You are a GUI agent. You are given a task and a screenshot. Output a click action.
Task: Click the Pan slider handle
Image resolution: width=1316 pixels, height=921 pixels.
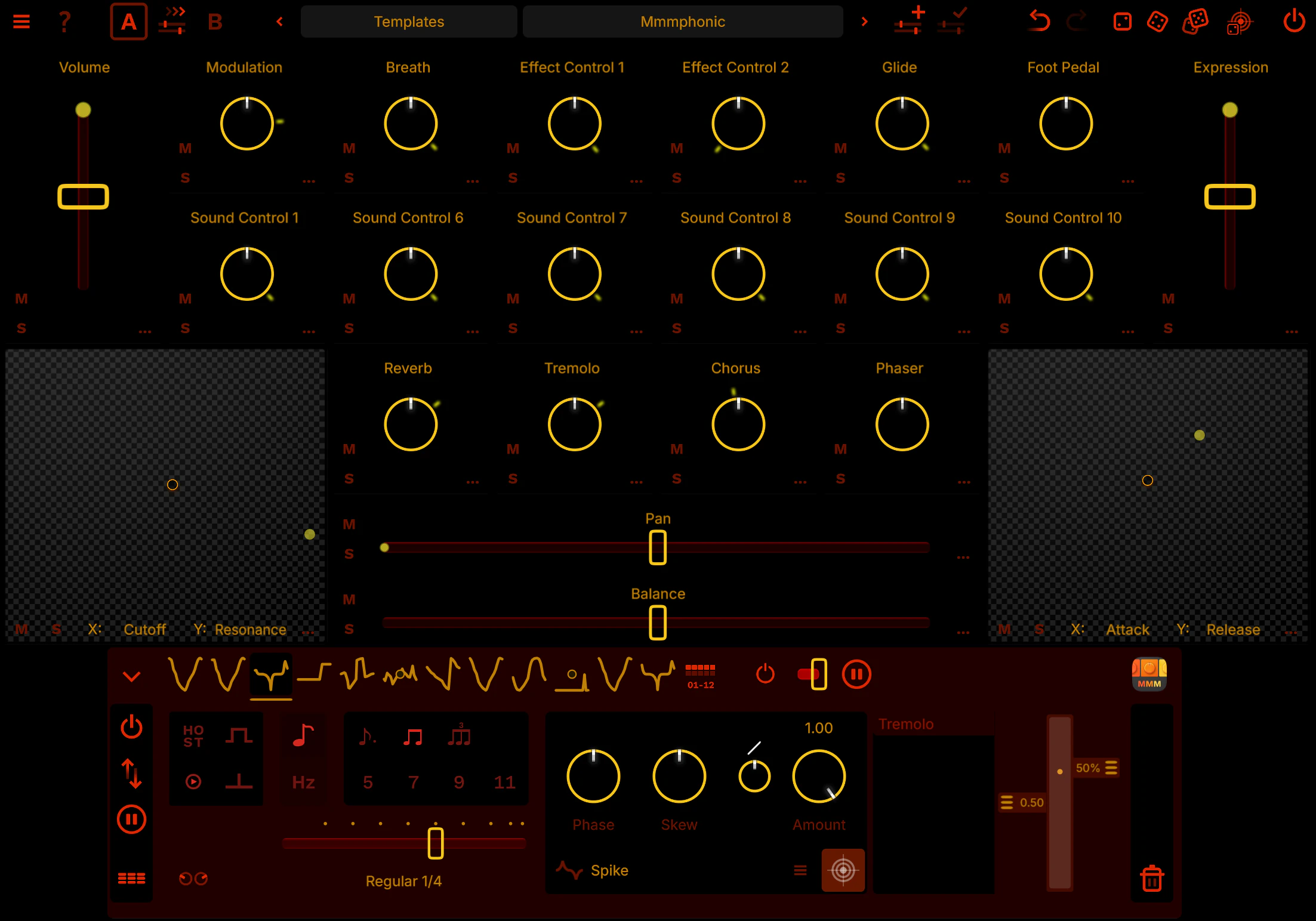[658, 547]
